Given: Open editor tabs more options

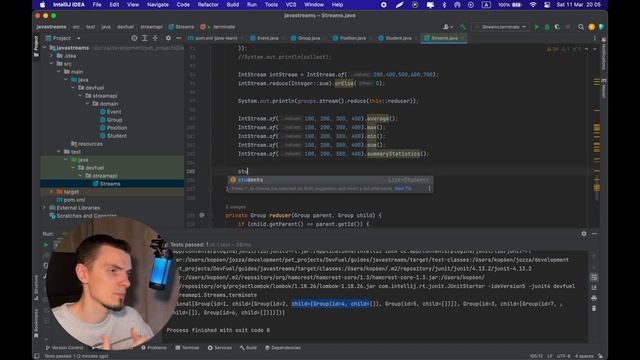Looking at the screenshot, I should (594, 38).
